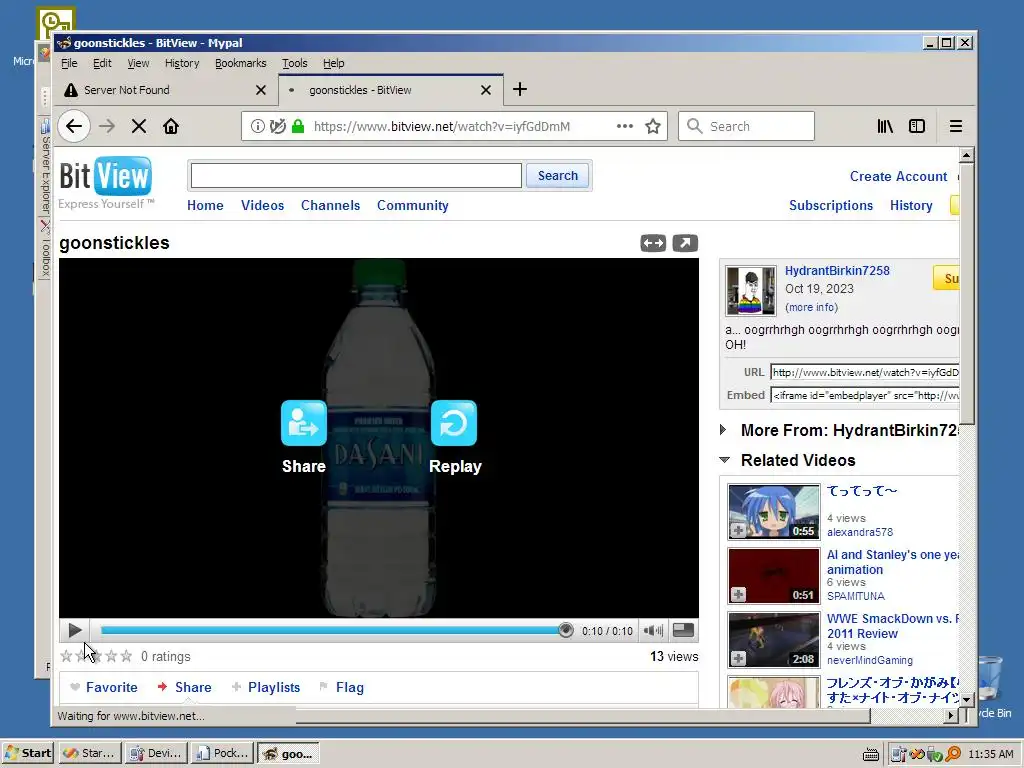Click the browser Search box
1024x768 pixels.
[x=746, y=126]
